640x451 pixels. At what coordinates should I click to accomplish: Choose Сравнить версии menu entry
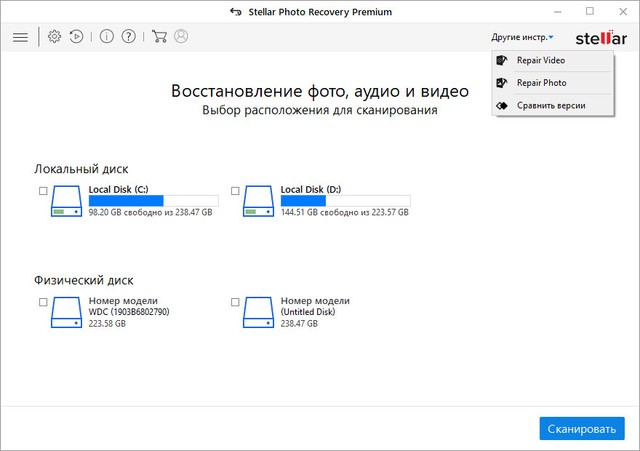(553, 105)
